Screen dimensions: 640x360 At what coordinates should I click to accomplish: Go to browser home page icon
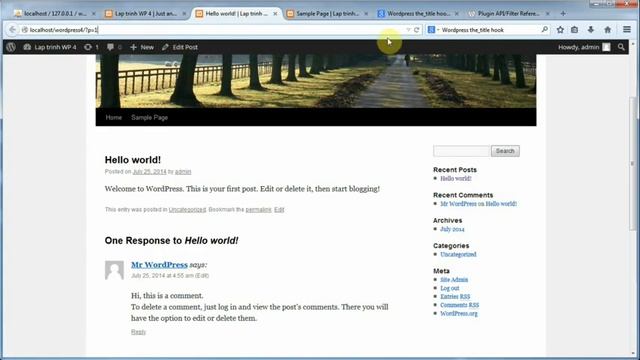point(608,30)
